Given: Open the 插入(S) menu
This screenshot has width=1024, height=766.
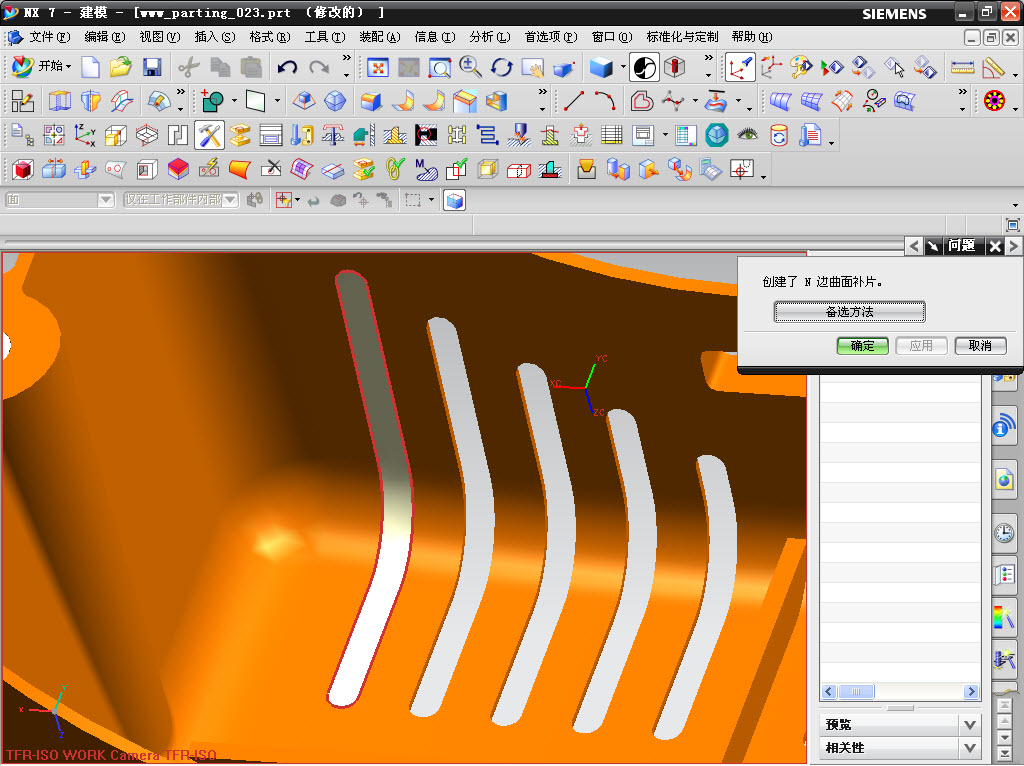Looking at the screenshot, I should (x=215, y=37).
